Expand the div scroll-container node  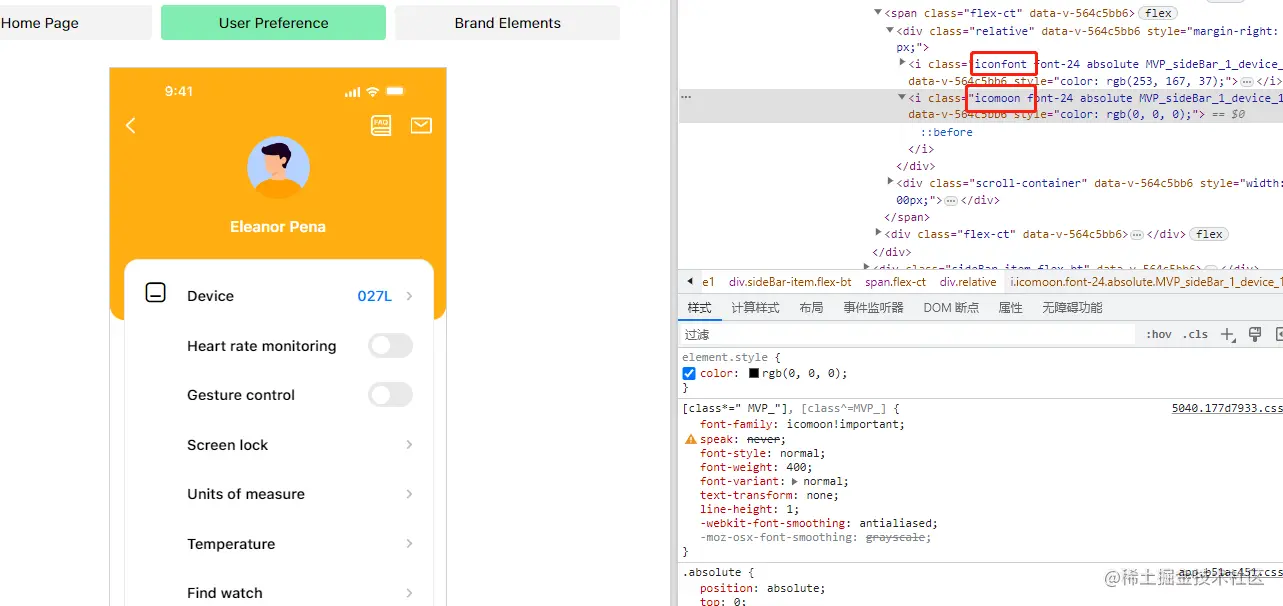(891, 183)
